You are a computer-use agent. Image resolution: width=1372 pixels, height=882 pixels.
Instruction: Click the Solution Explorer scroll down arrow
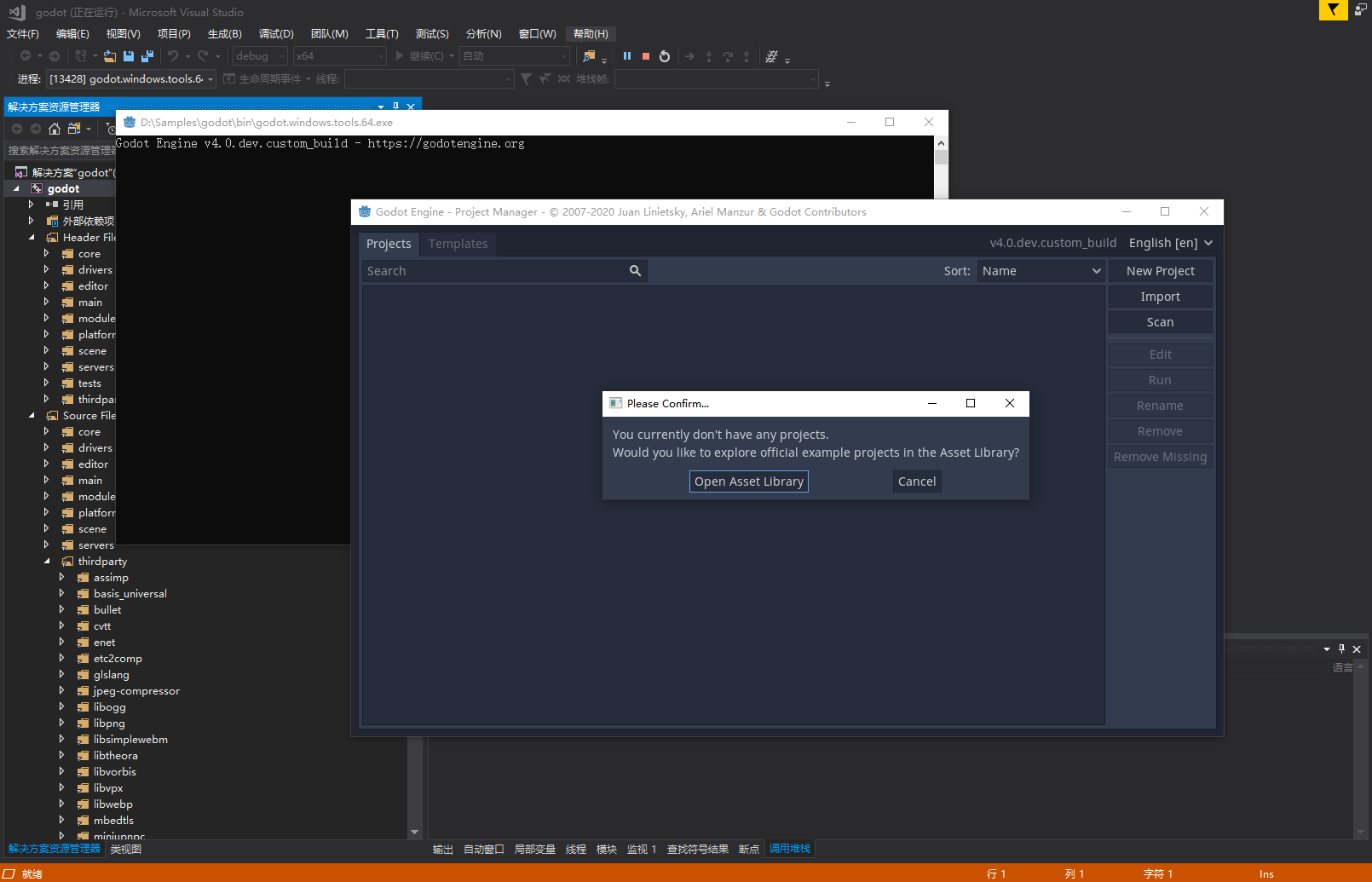point(415,832)
